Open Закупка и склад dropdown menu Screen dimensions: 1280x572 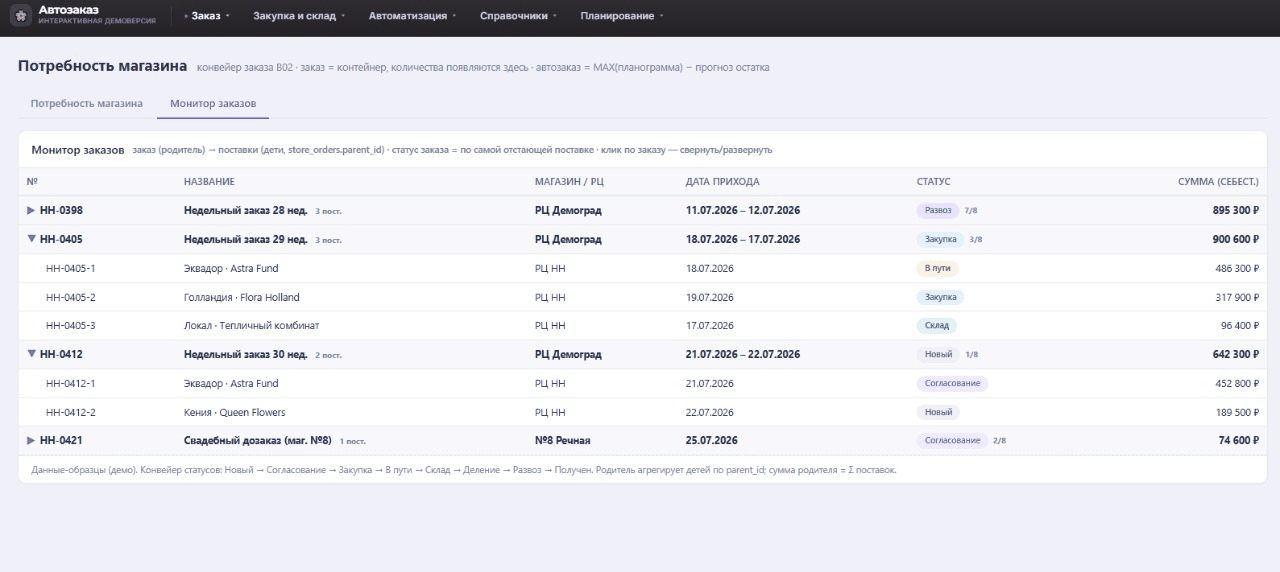[x=299, y=16]
